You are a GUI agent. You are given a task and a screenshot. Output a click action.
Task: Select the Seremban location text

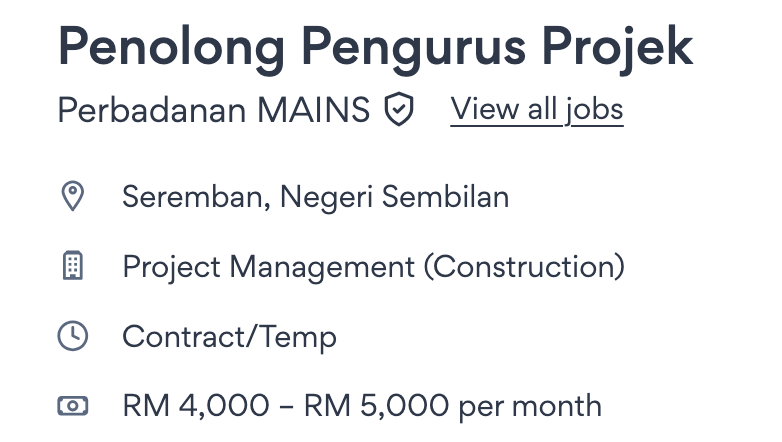[196, 196]
